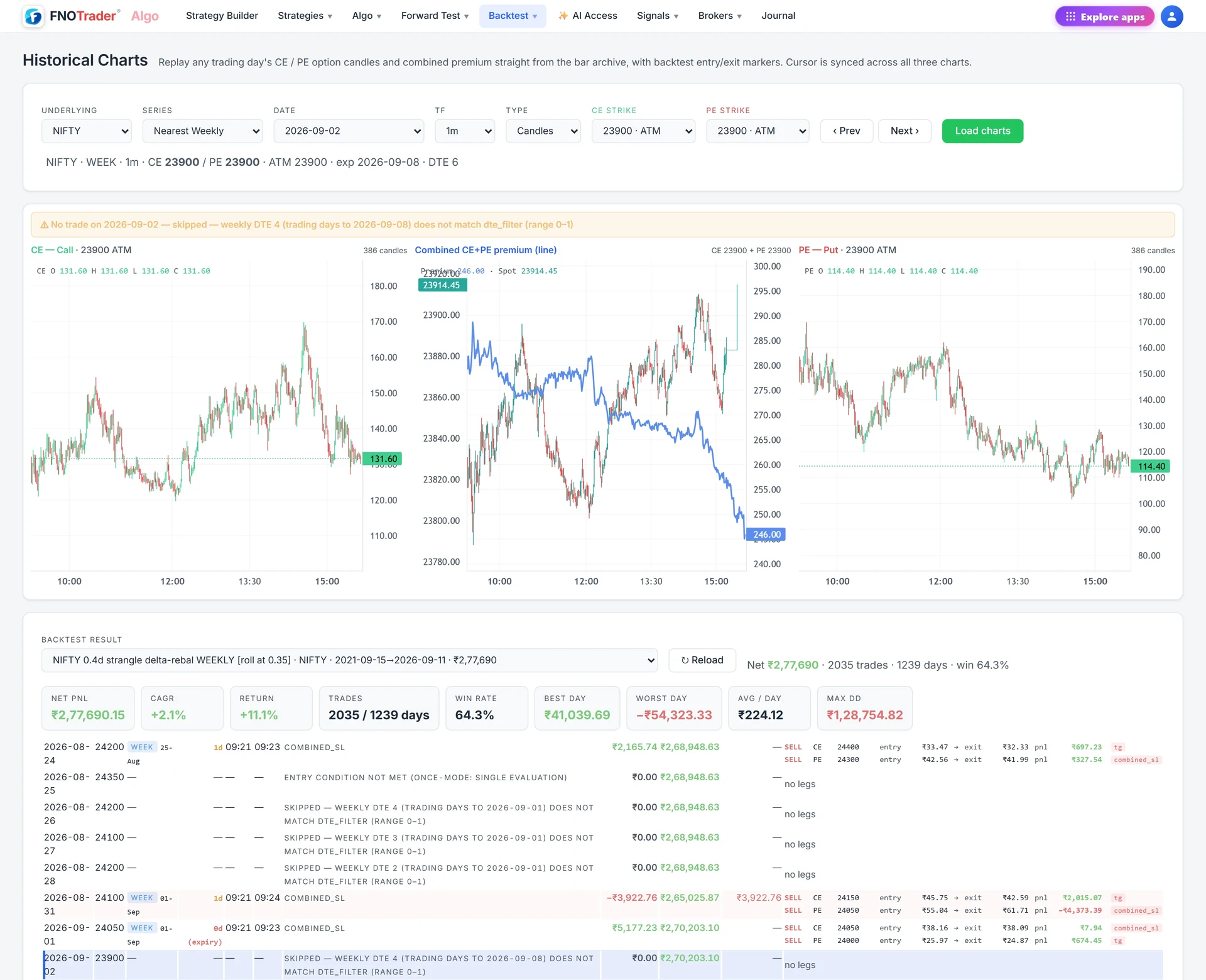Click the Reload button

(x=702, y=660)
